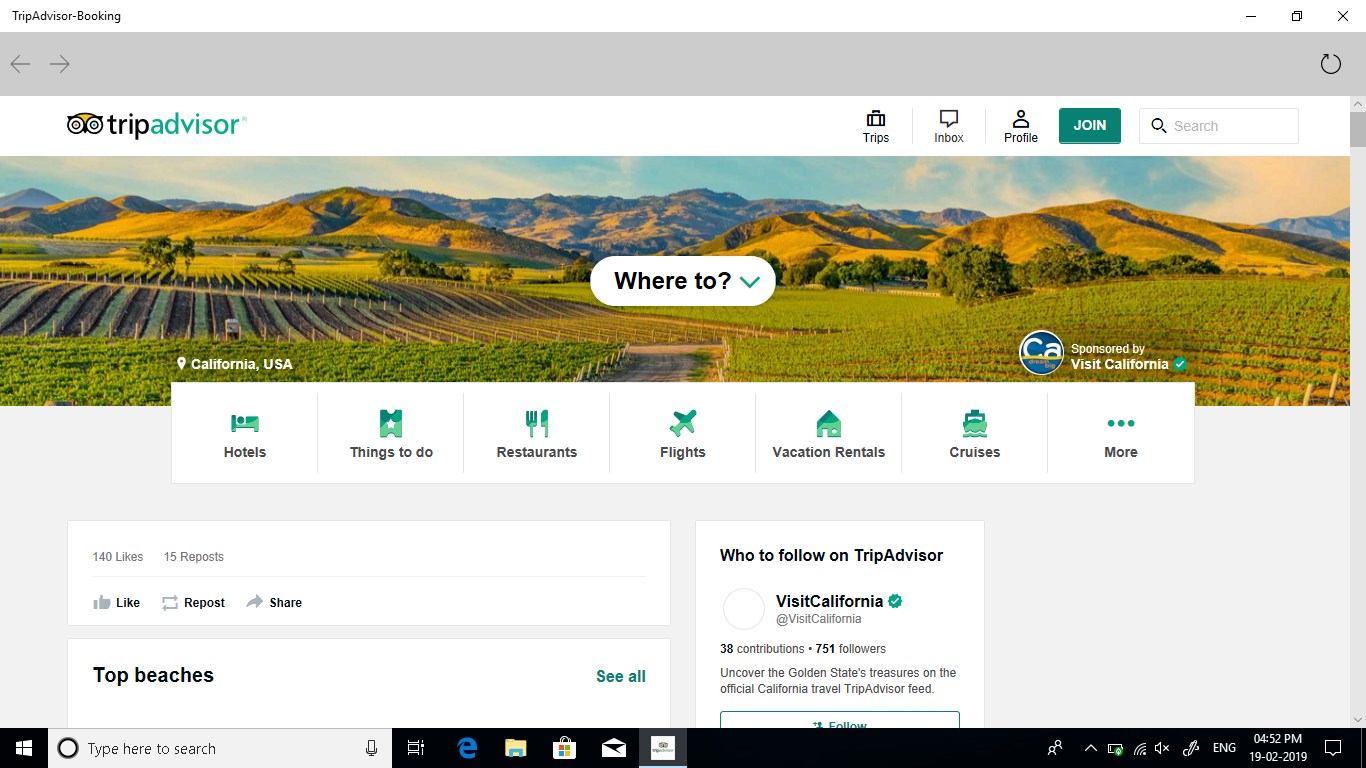Click the 140 Likes count
1366x768 pixels.
(118, 557)
